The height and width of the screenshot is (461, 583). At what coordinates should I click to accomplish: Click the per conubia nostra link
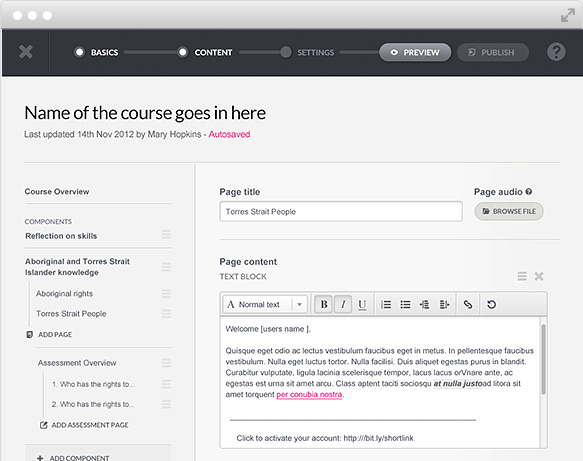pyautogui.click(x=309, y=394)
